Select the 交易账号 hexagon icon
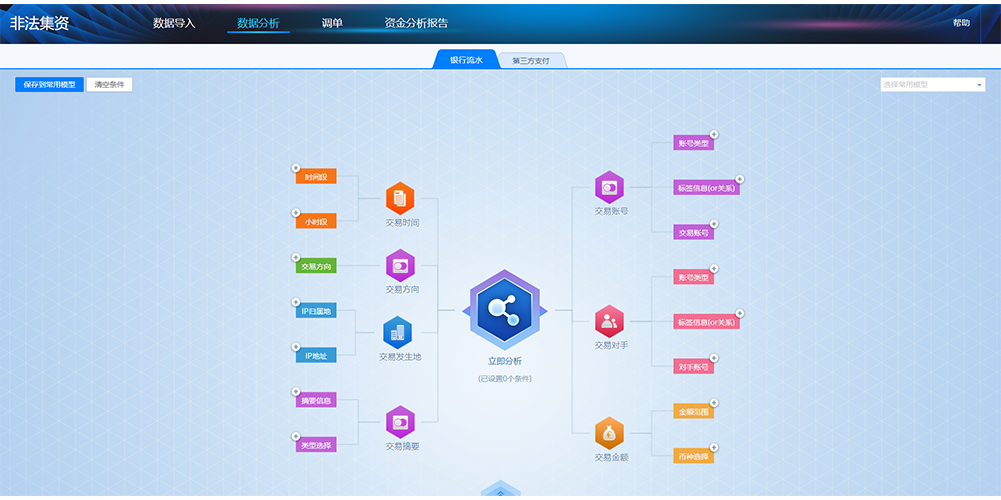The height and width of the screenshot is (500, 1001). [609, 187]
